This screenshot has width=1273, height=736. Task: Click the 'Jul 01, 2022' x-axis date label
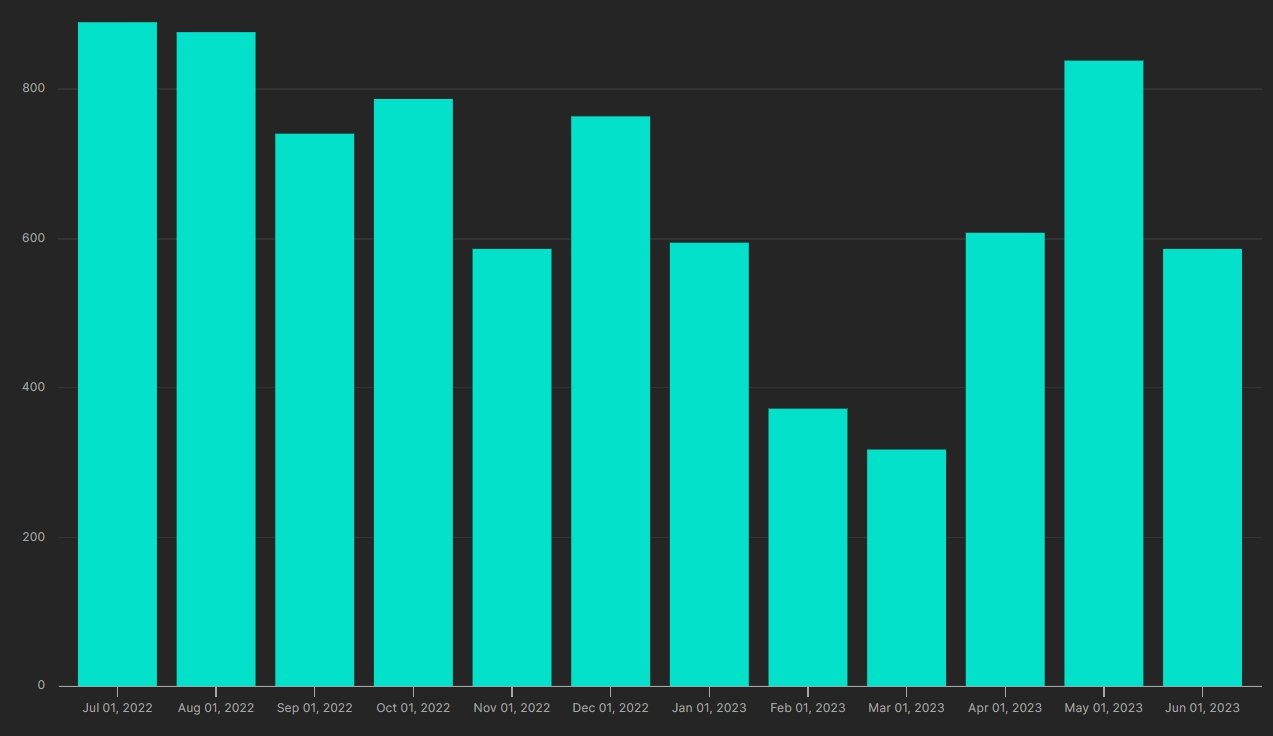pyautogui.click(x=117, y=708)
